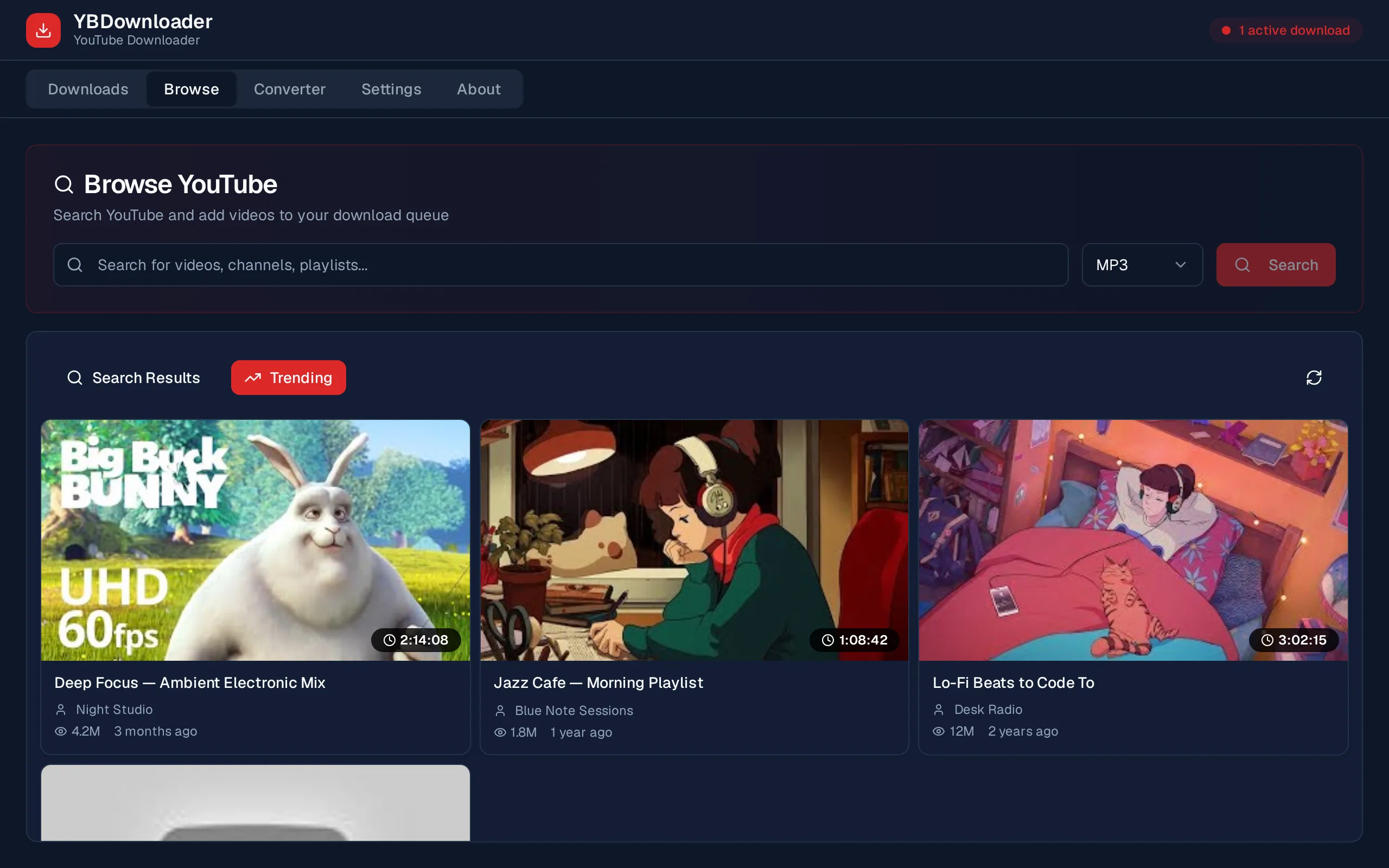
Task: Click into the video search input field
Action: [x=561, y=265]
